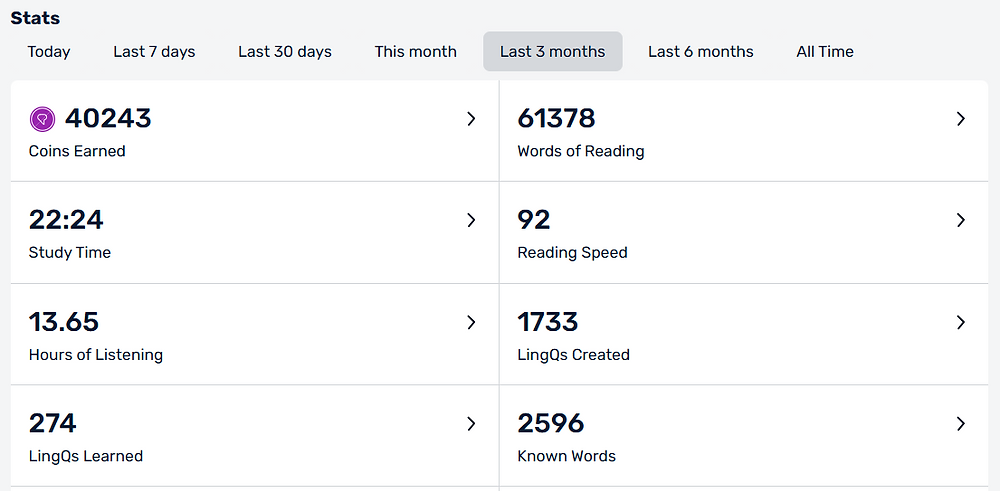The width and height of the screenshot is (1000, 491).
Task: Expand the Hours of Listening chevron
Action: coord(471,322)
